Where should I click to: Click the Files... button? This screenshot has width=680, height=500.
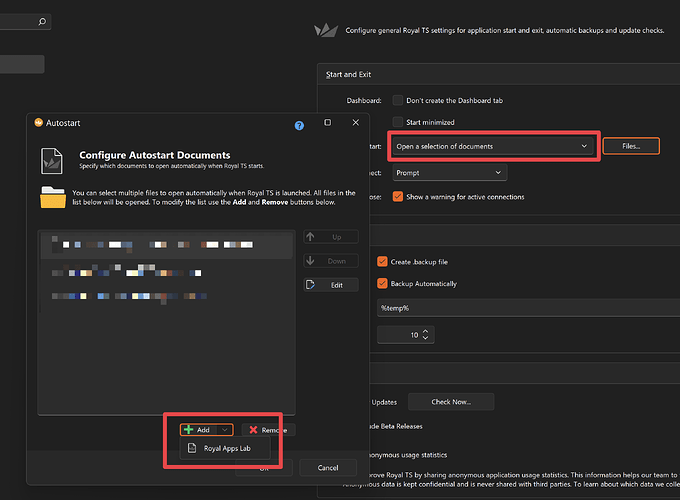point(631,146)
